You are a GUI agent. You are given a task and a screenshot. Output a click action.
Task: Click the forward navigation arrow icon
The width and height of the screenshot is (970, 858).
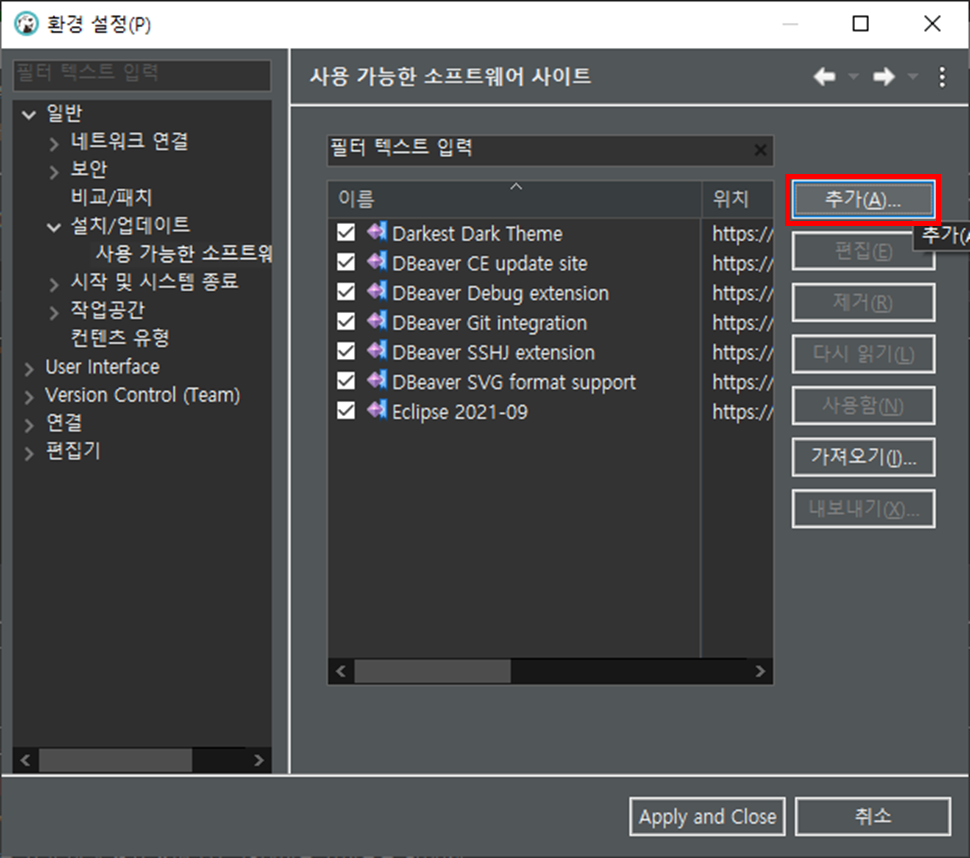[883, 77]
